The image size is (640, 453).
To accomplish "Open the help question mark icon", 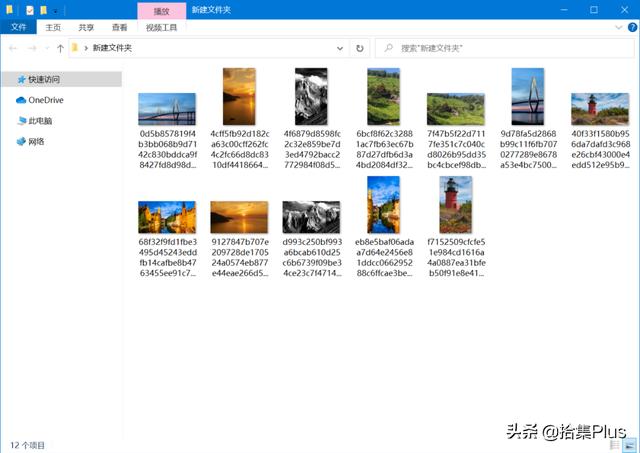I will point(630,28).
